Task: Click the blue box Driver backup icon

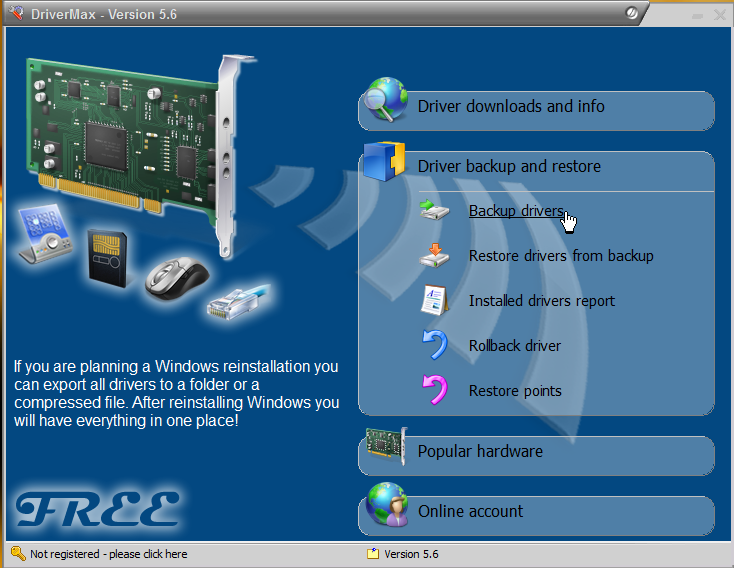Action: coord(385,162)
